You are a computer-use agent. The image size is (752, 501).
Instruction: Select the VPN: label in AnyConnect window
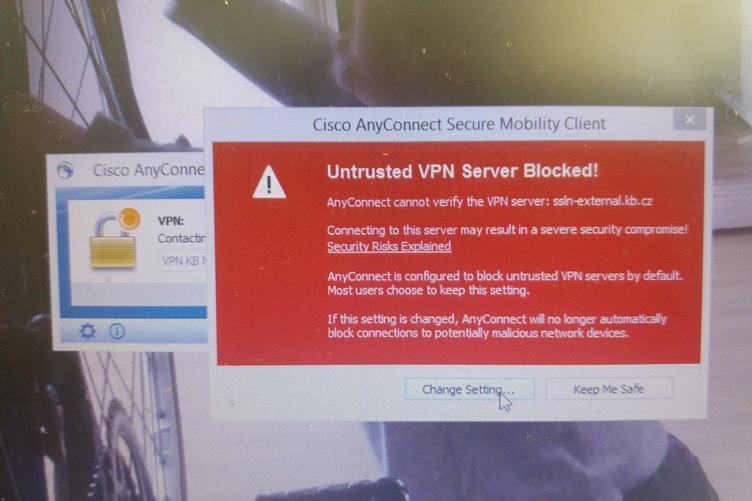coord(171,221)
